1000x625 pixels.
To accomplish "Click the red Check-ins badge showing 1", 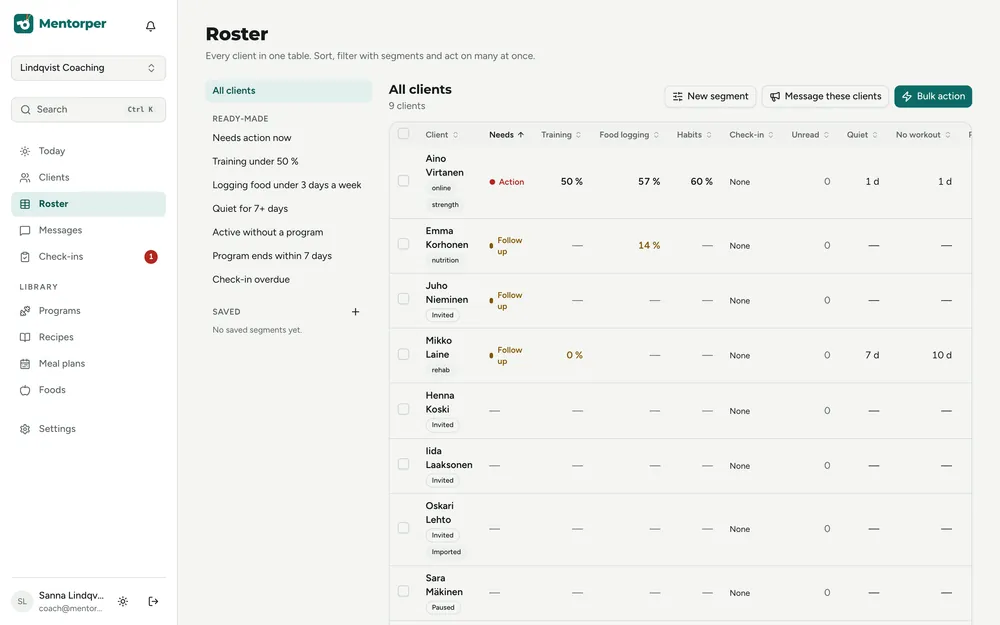I will (x=151, y=257).
